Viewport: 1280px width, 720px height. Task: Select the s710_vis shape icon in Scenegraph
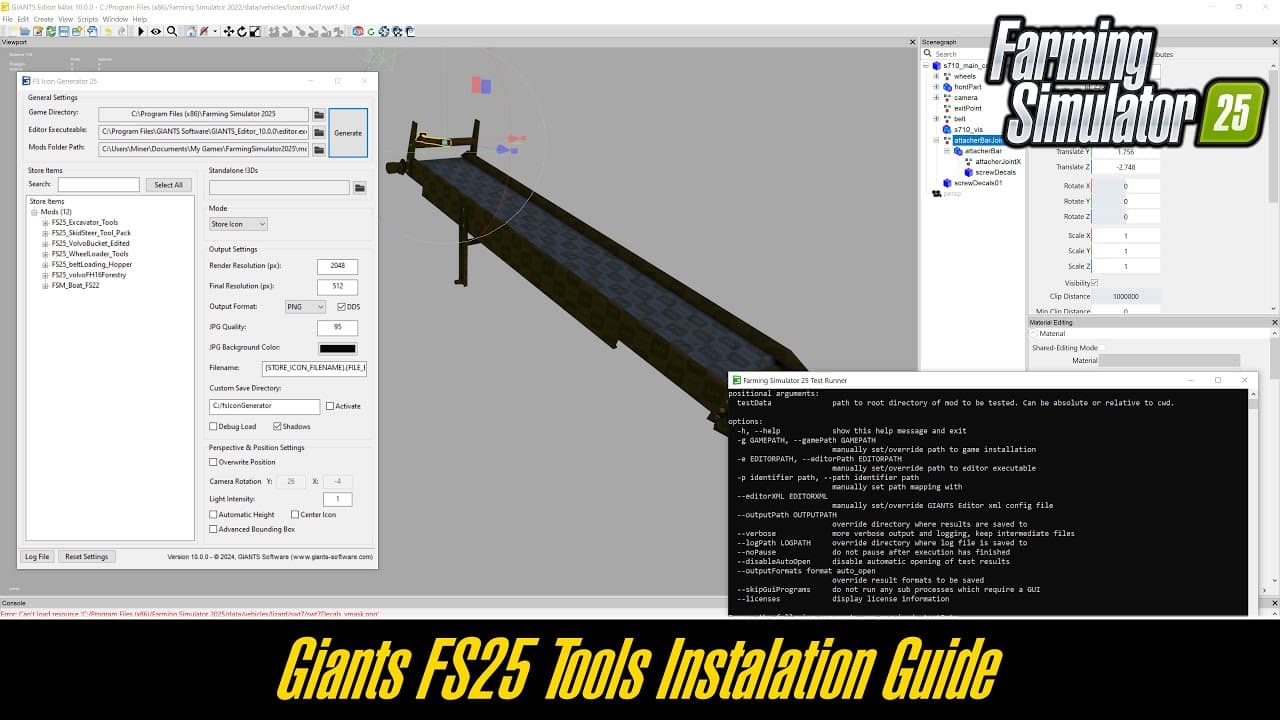(x=946, y=129)
